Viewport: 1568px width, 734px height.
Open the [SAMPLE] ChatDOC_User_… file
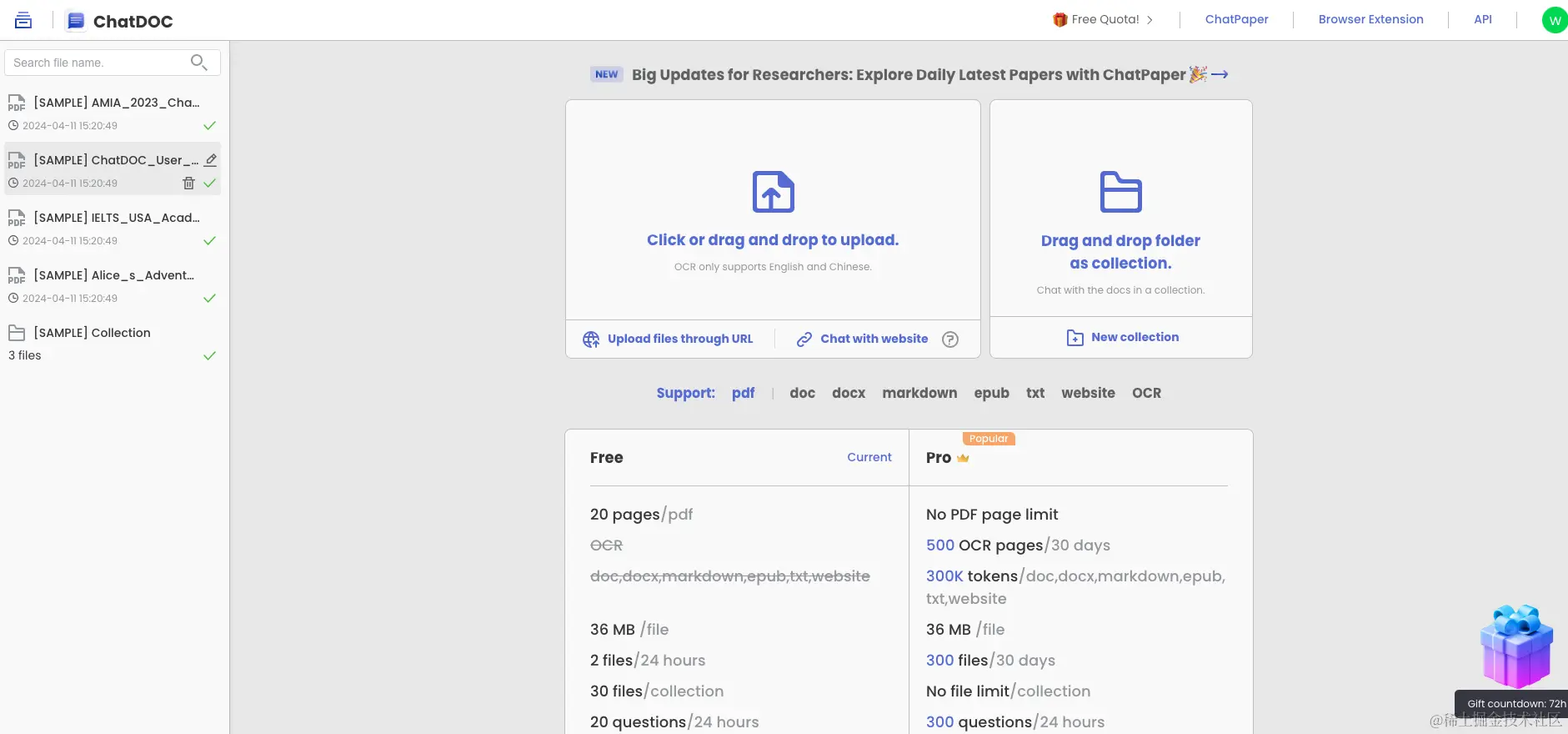[x=116, y=160]
